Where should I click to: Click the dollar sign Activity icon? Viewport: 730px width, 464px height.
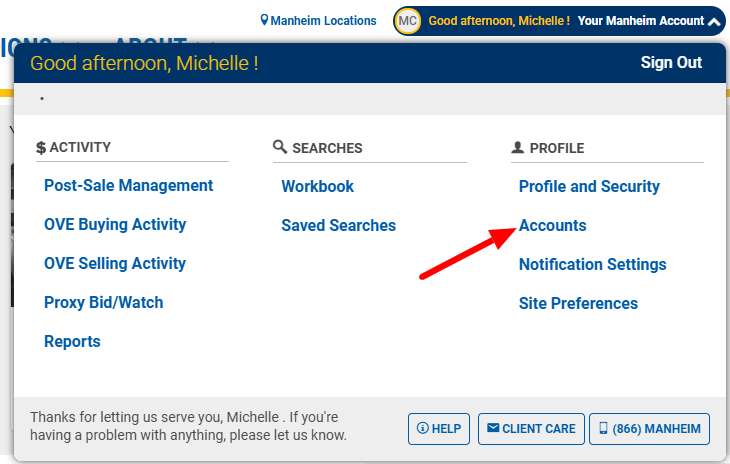coord(41,148)
